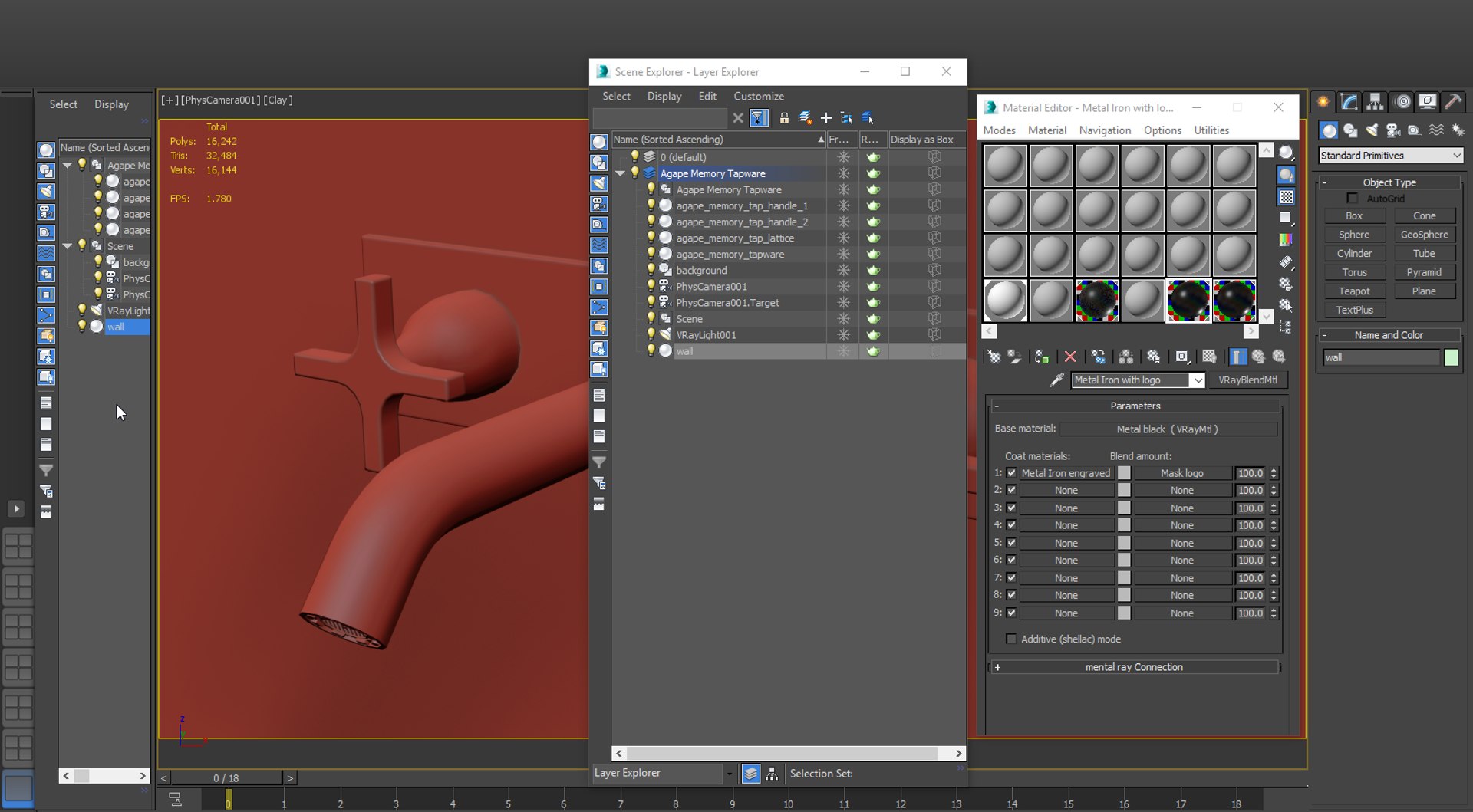Screen dimensions: 1473x812
Task: Clear the Layer Explorer search with X icon
Action: 737,118
